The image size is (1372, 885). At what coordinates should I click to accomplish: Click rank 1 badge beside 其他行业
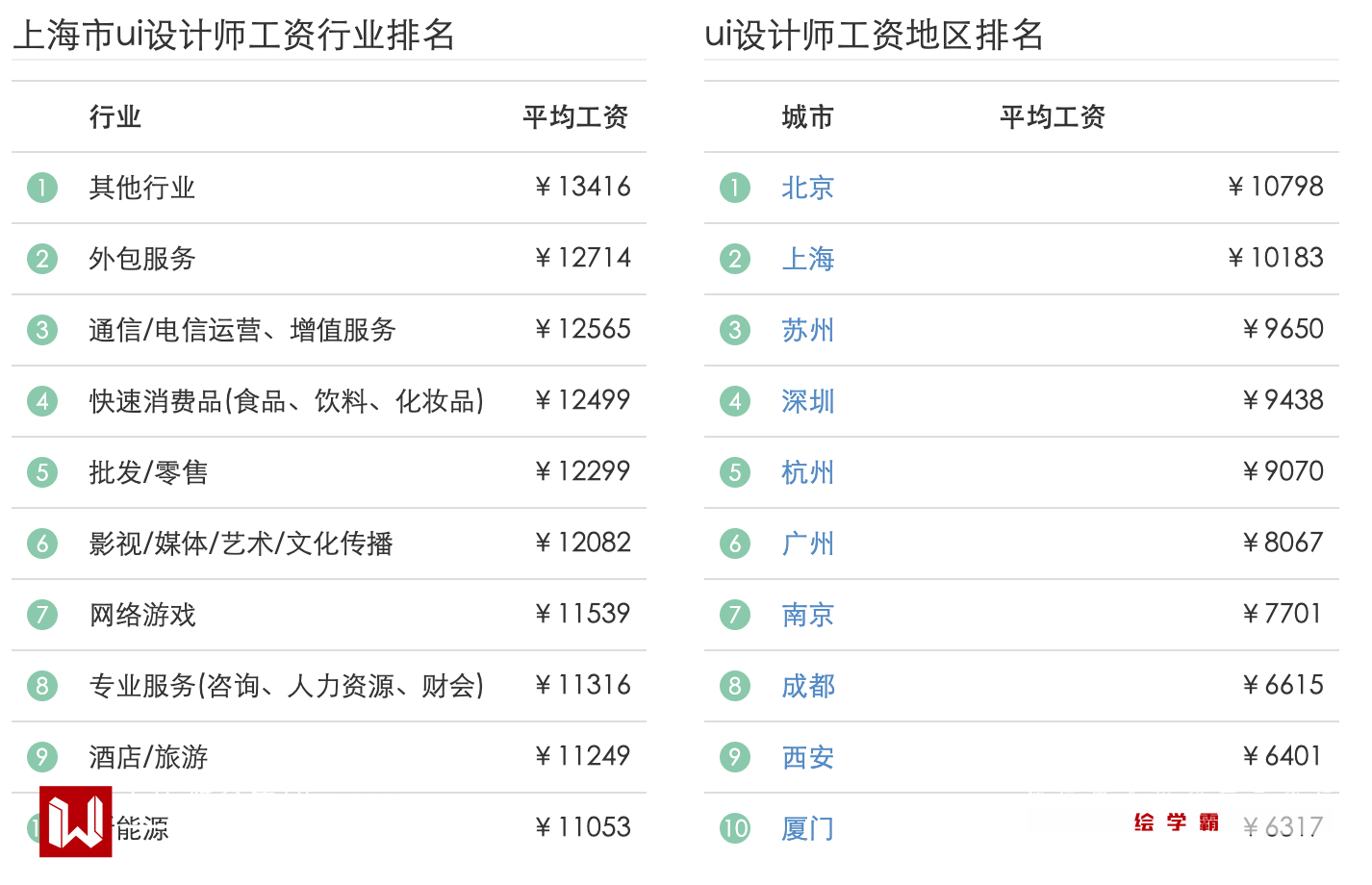click(x=42, y=188)
